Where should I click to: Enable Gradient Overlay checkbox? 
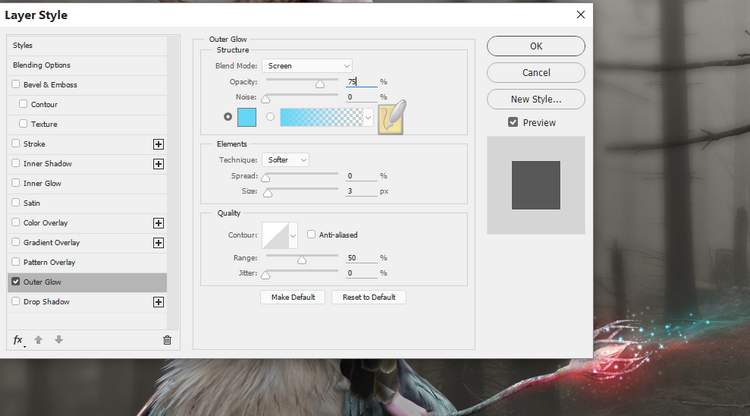16,242
